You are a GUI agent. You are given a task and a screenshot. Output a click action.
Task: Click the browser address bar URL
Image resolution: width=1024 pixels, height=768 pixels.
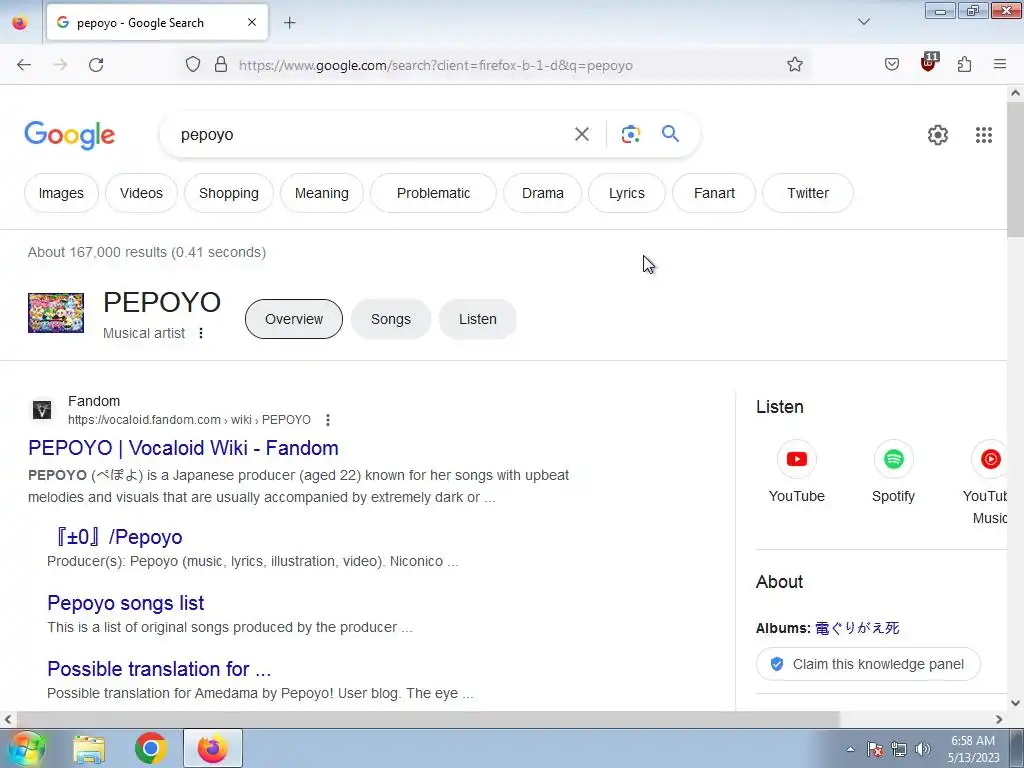(x=436, y=65)
